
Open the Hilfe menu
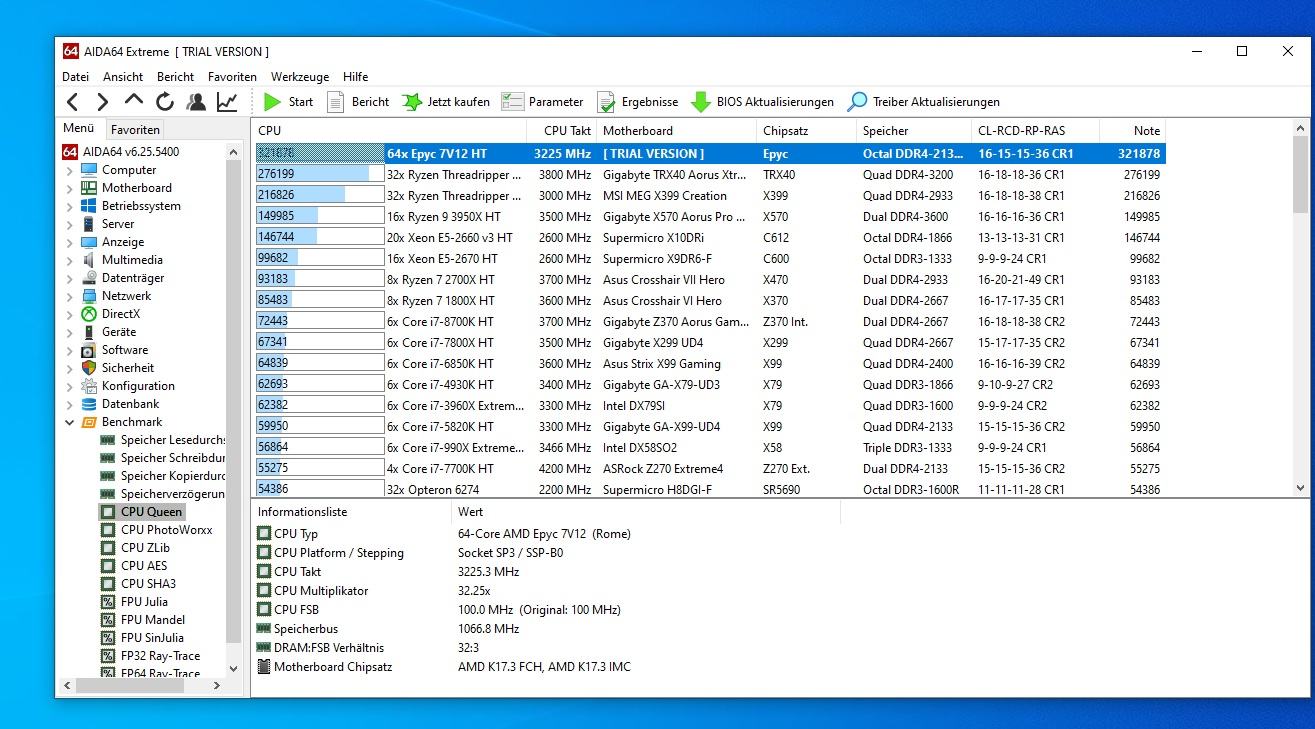tap(355, 77)
